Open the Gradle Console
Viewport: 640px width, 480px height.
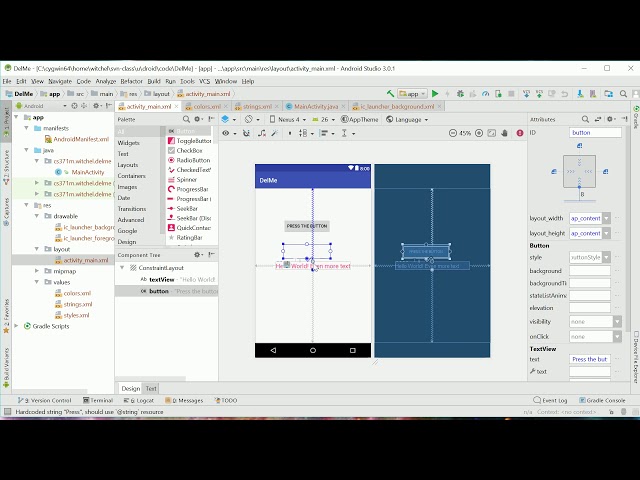[x=602, y=400]
